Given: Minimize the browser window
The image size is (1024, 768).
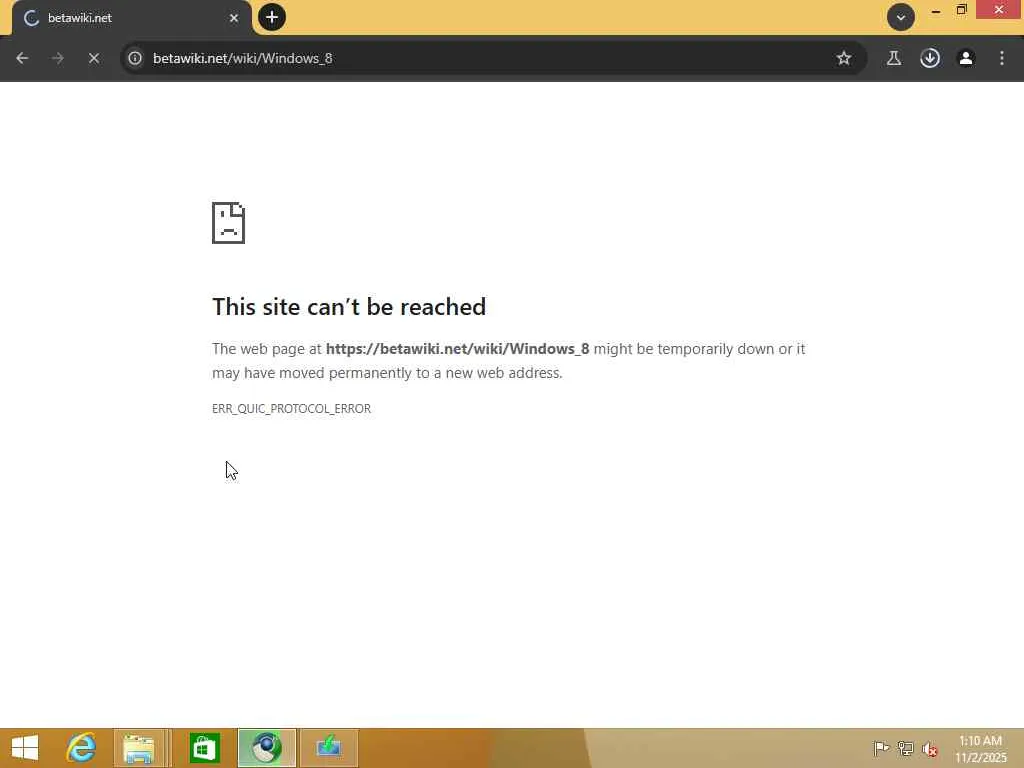Looking at the screenshot, I should pyautogui.click(x=936, y=10).
